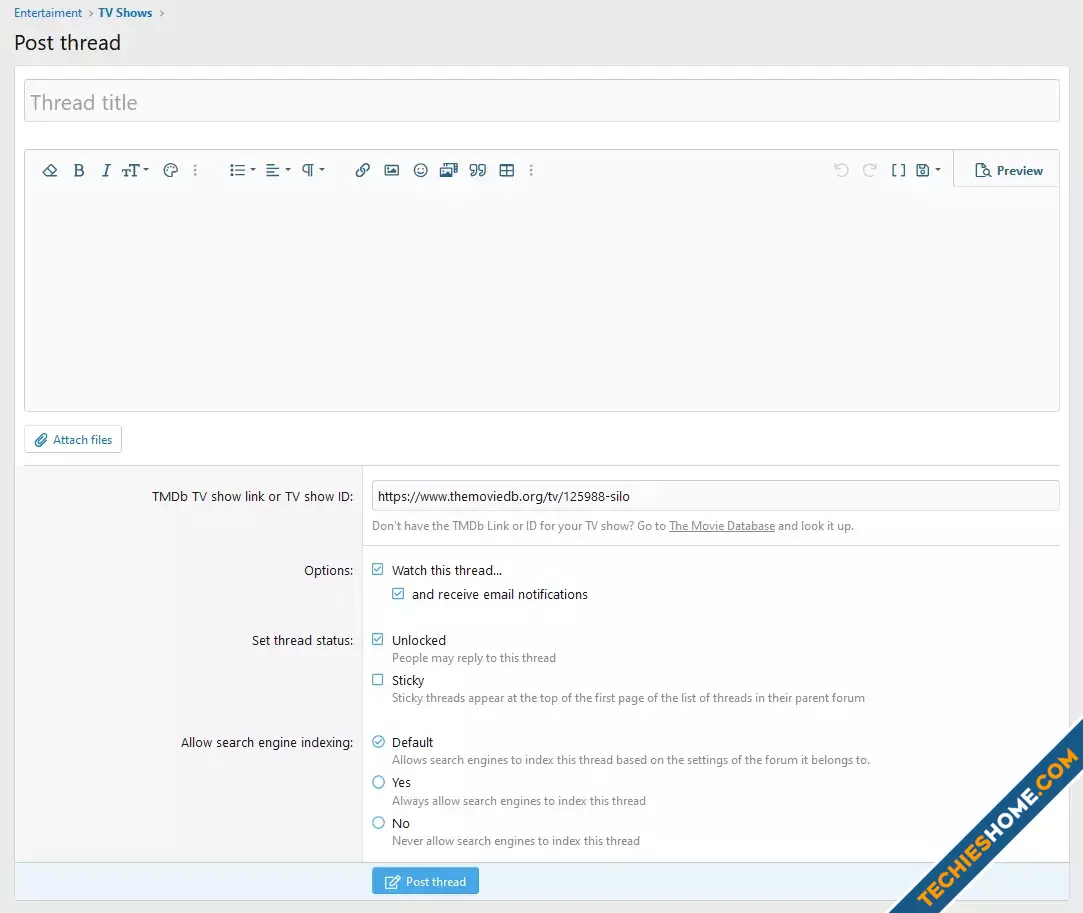Open the List dropdown in toolbar
This screenshot has width=1083, height=913.
(x=242, y=171)
